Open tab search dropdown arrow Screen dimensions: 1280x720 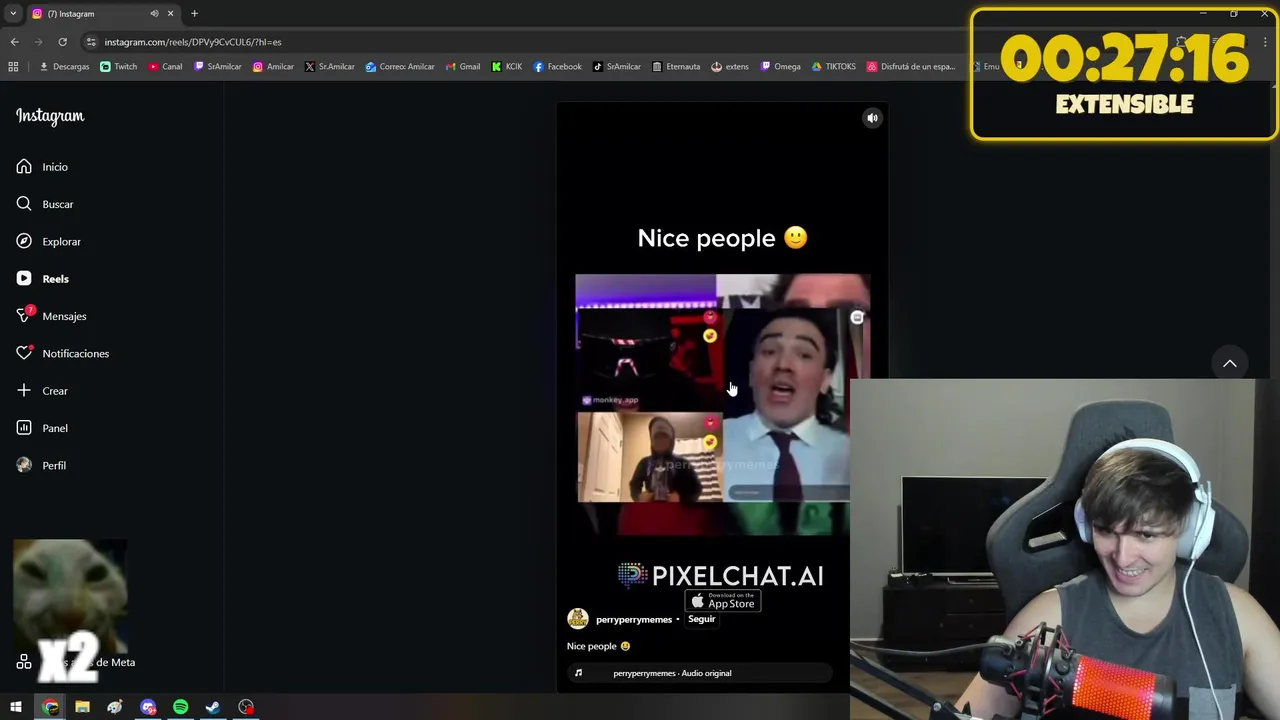coord(13,13)
